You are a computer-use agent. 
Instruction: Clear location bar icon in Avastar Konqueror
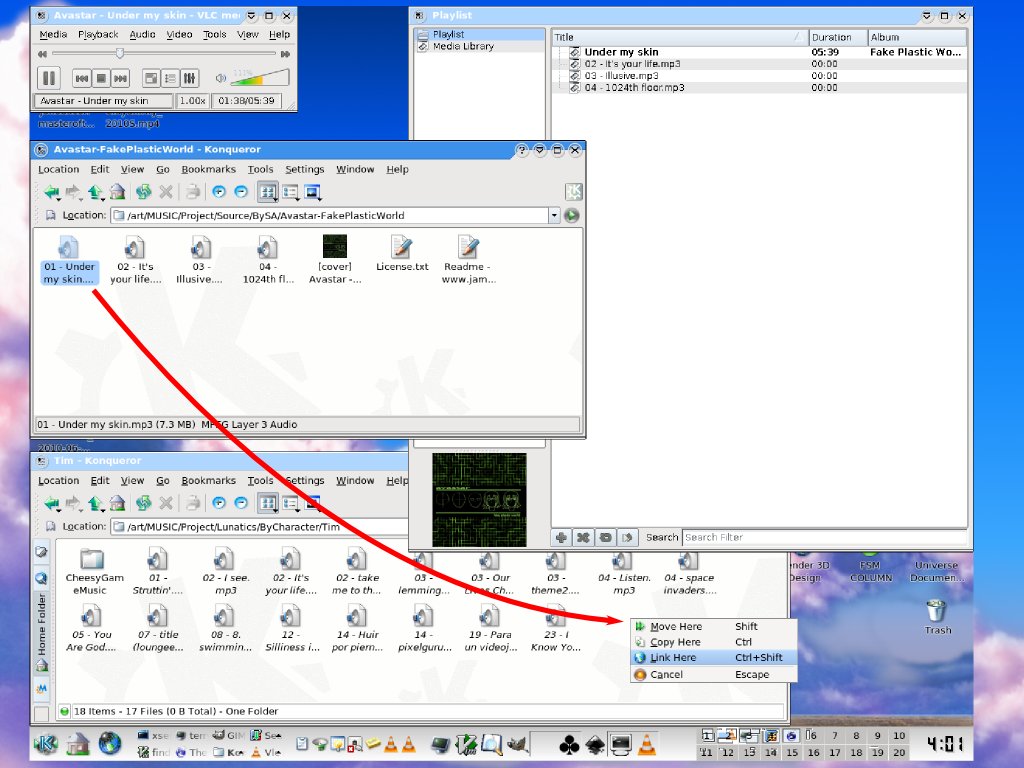50,215
